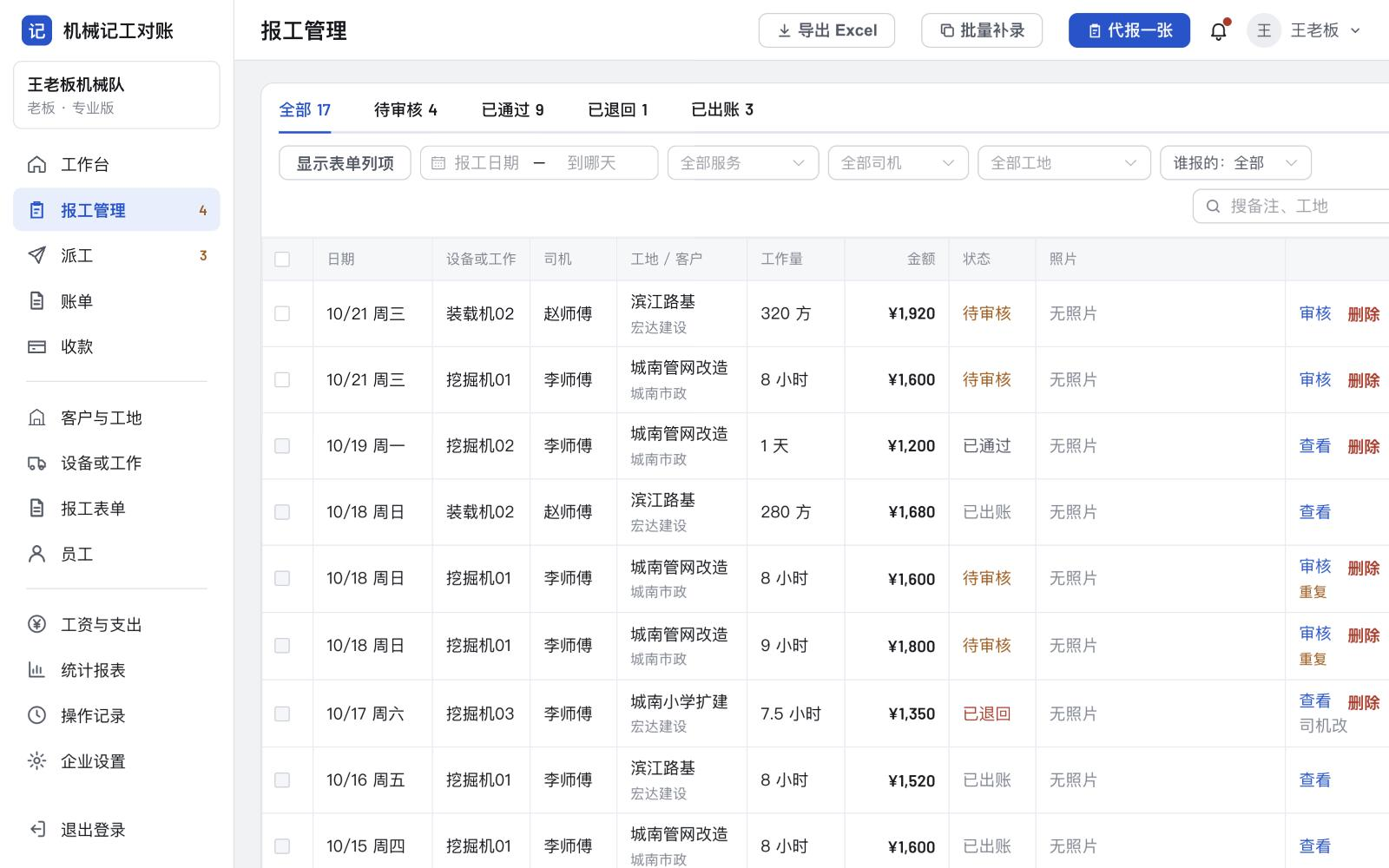Open 账单 document sidebar item
The image size is (1389, 868).
tap(36, 301)
